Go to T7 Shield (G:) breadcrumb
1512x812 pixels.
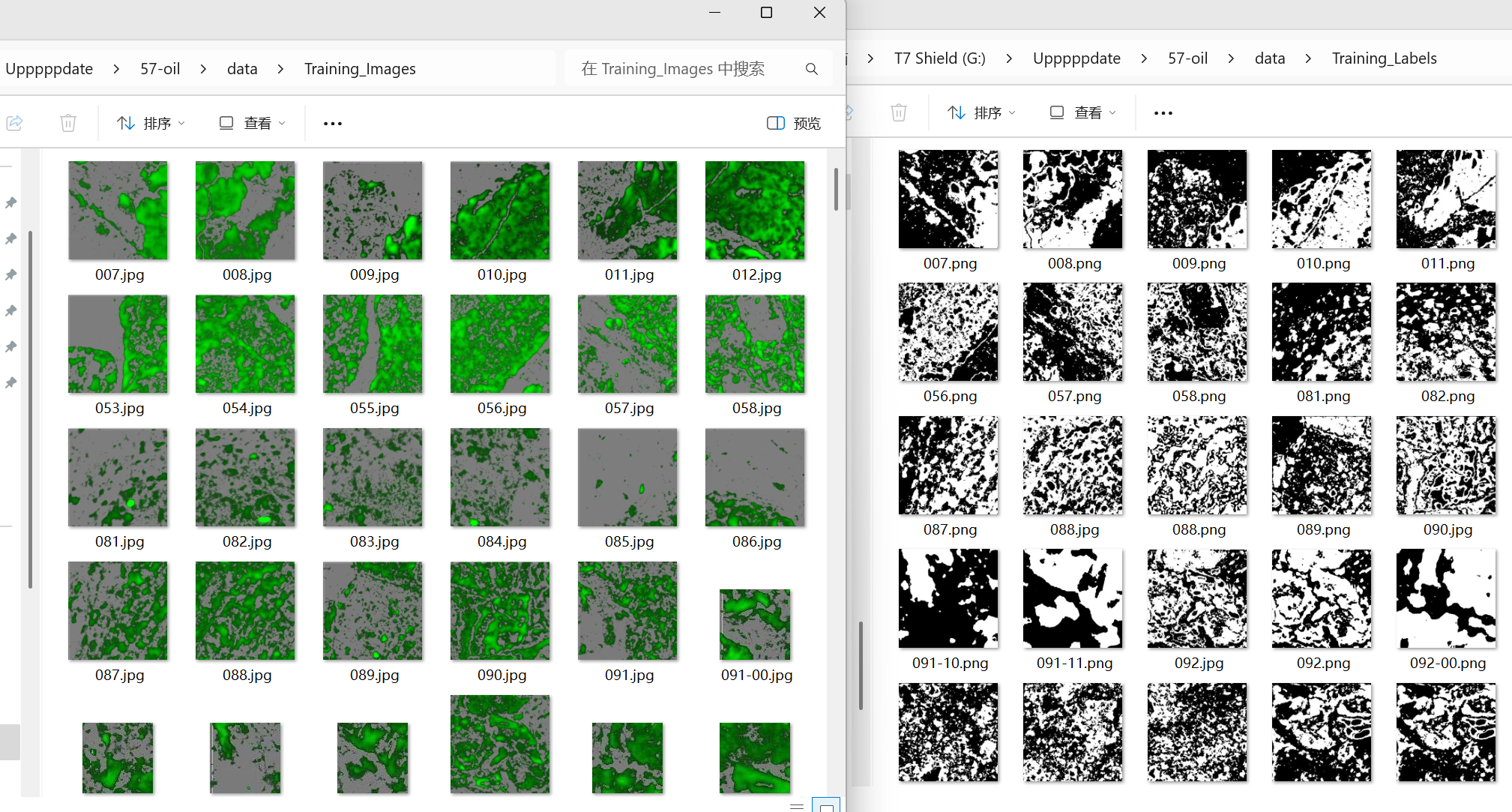(x=939, y=58)
